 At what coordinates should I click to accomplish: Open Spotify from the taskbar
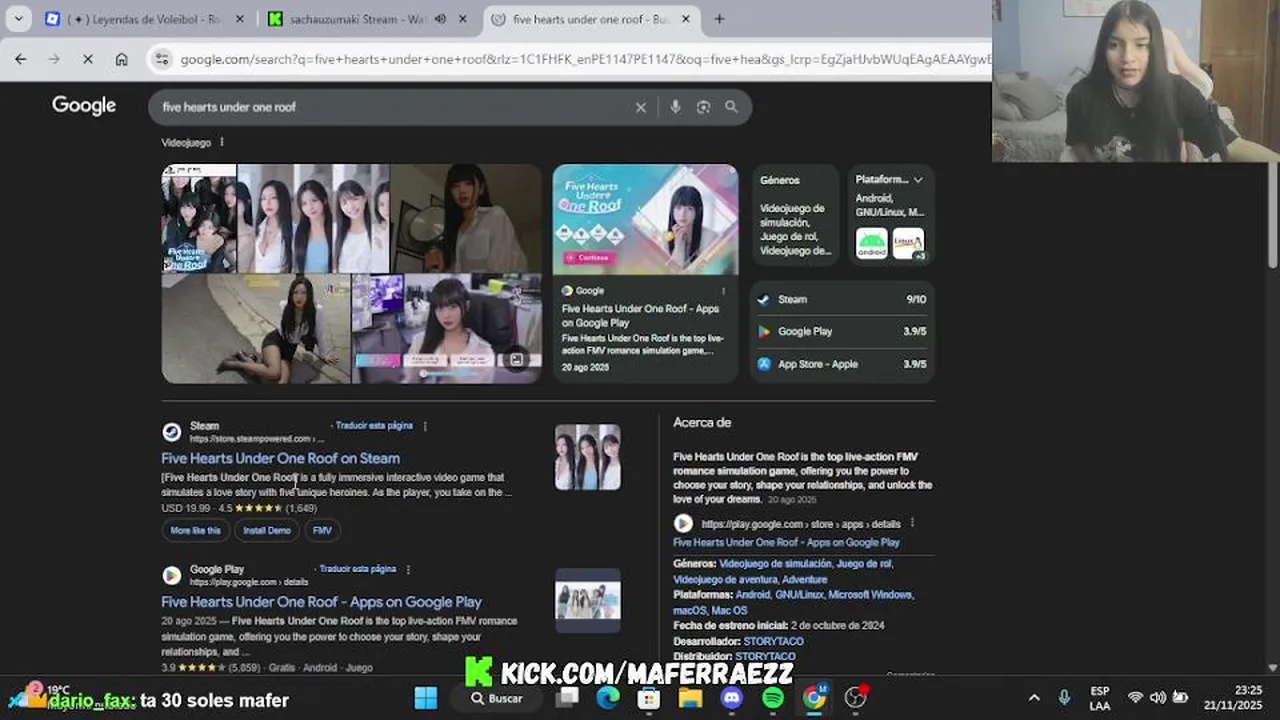pos(773,698)
